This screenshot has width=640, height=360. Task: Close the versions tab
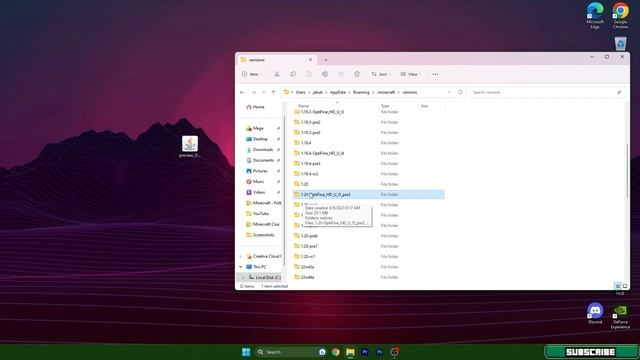click(310, 60)
